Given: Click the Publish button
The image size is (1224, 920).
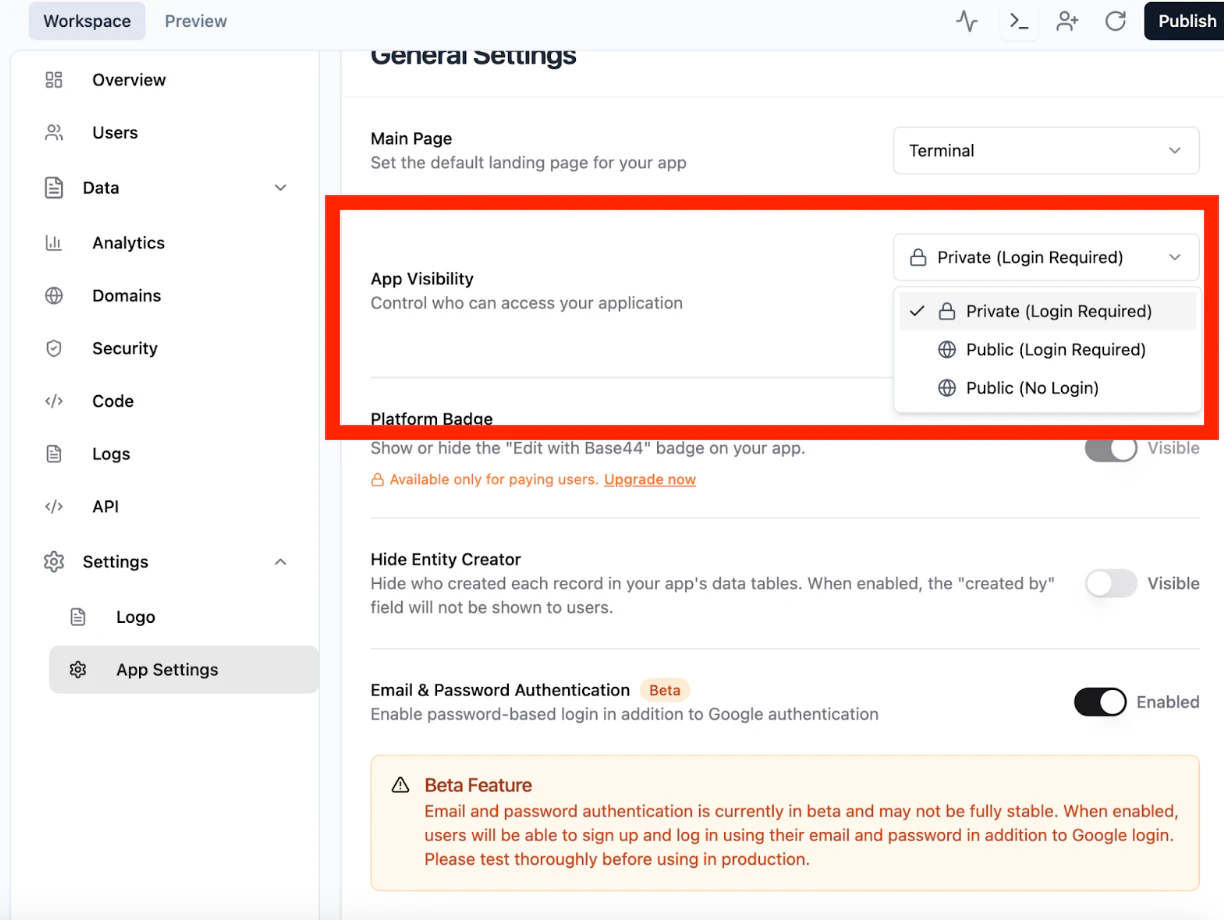Looking at the screenshot, I should (1186, 21).
